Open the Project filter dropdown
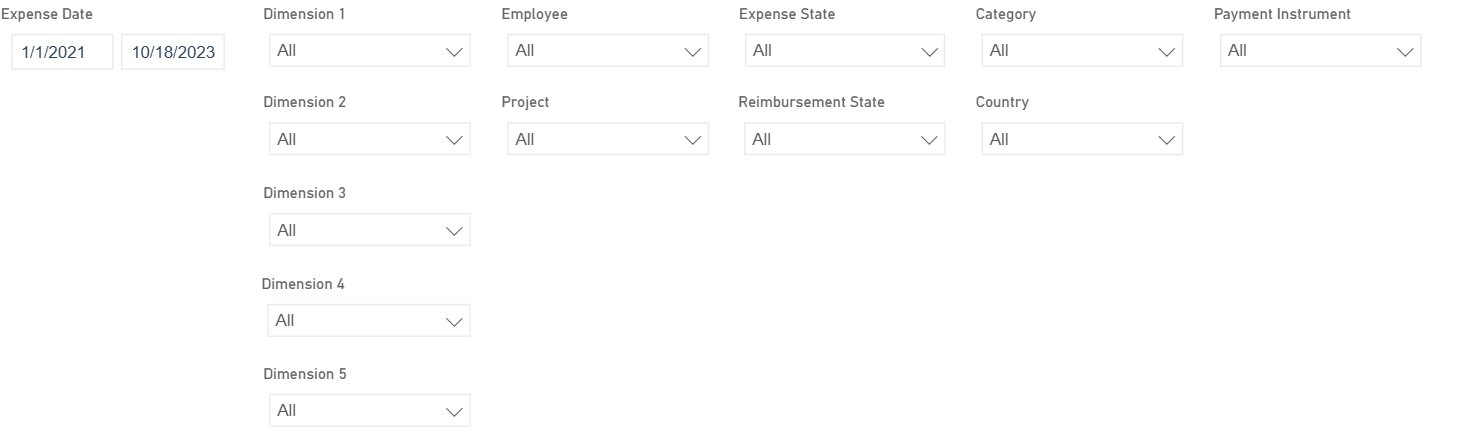 coord(607,140)
